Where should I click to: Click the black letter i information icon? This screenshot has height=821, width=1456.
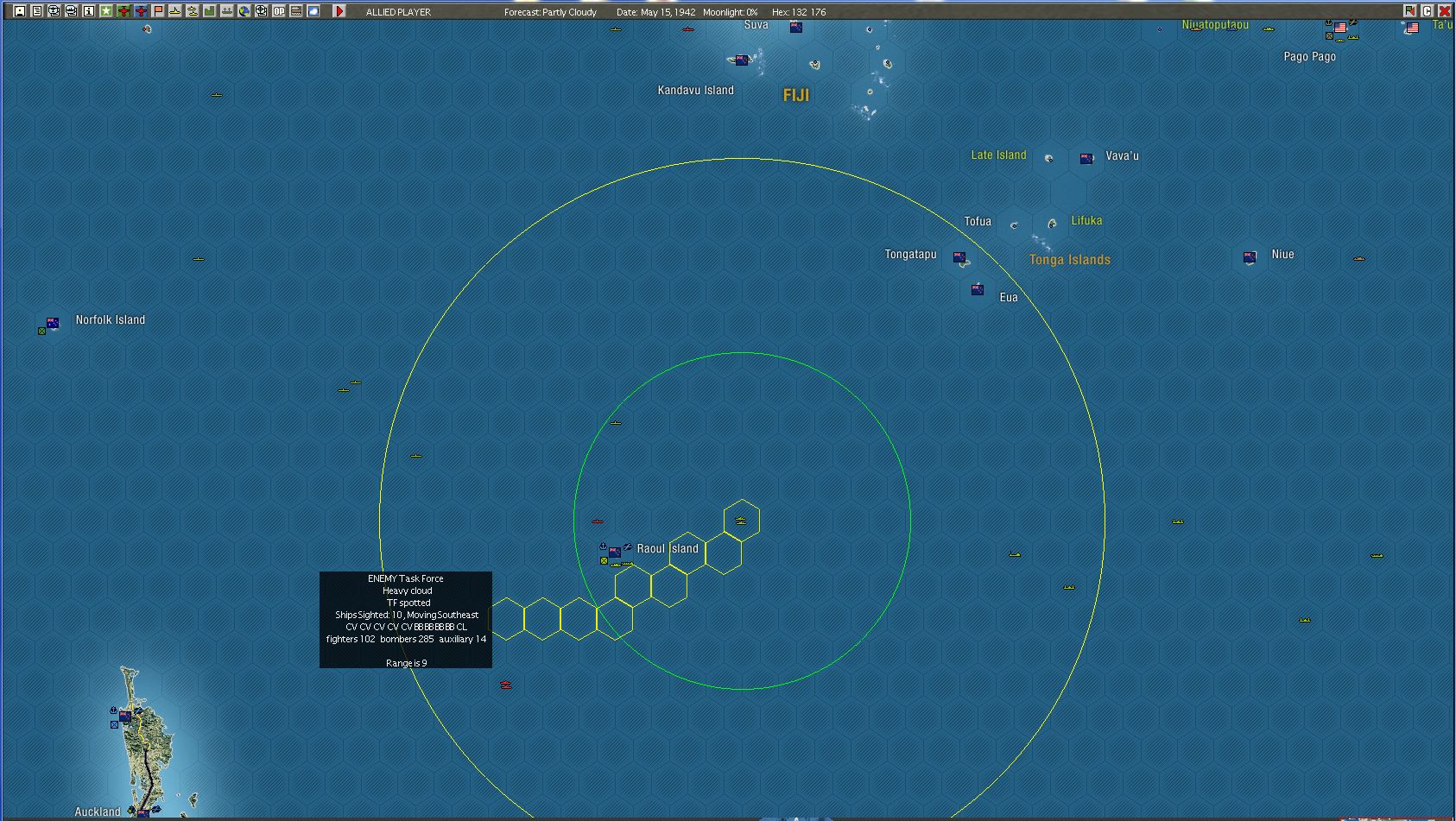pyautogui.click(x=89, y=11)
